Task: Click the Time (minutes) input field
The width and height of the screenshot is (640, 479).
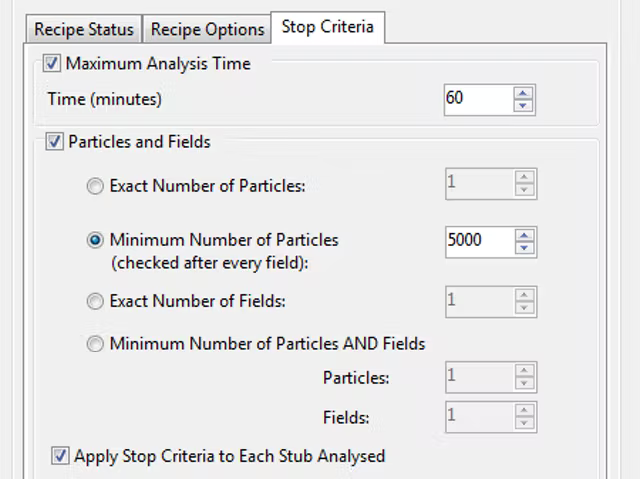Action: (477, 99)
